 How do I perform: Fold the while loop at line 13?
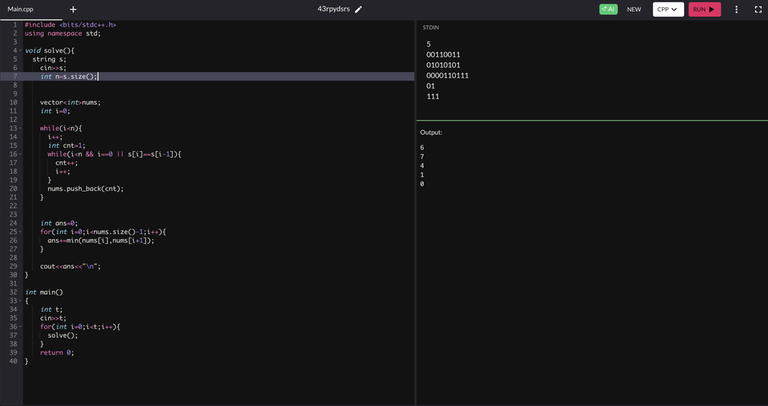click(20, 128)
